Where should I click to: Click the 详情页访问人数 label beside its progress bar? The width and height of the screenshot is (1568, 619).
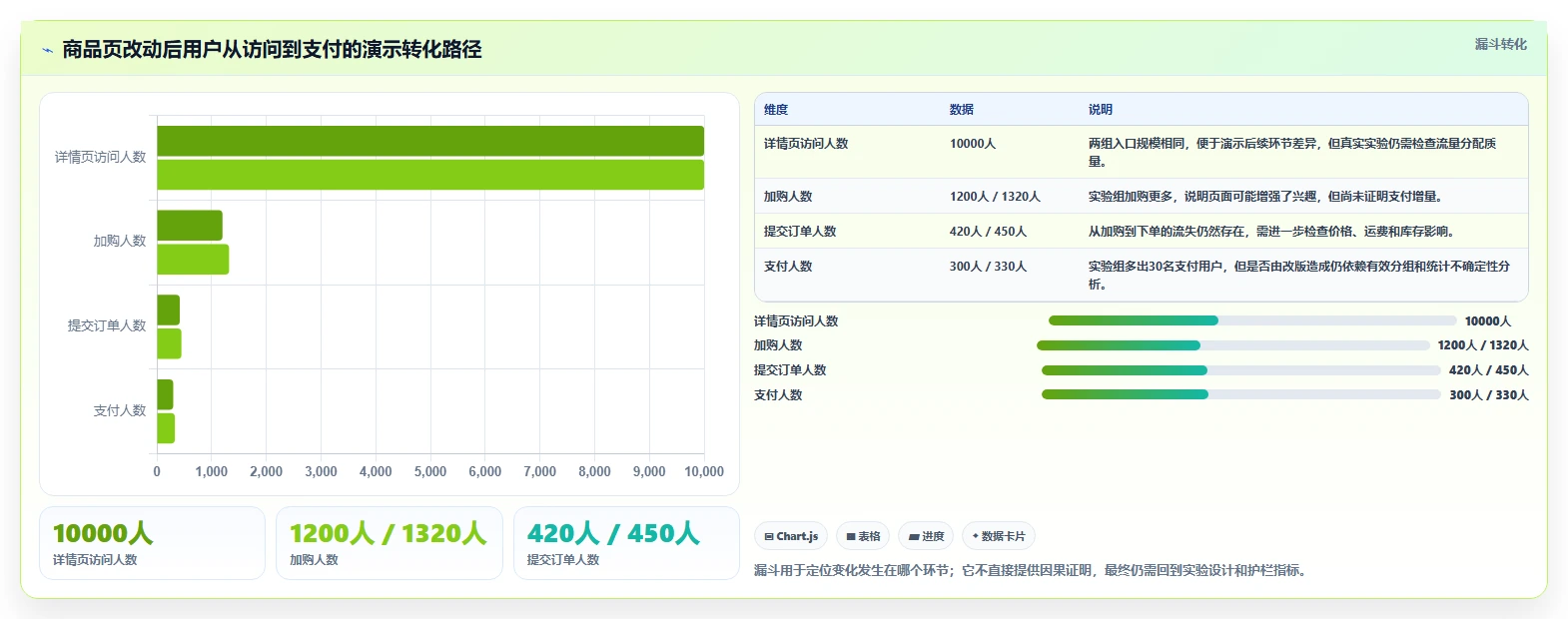tap(796, 321)
